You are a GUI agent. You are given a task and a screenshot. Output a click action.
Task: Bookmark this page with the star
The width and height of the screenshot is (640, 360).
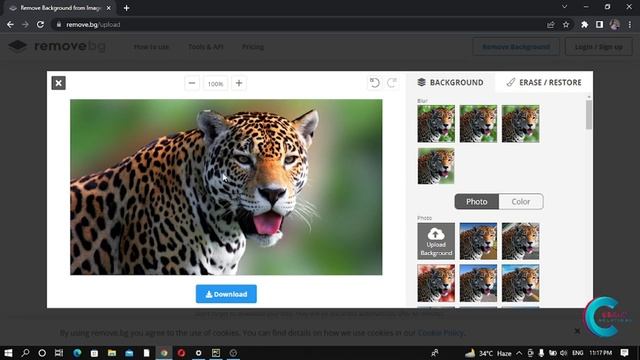[x=566, y=24]
